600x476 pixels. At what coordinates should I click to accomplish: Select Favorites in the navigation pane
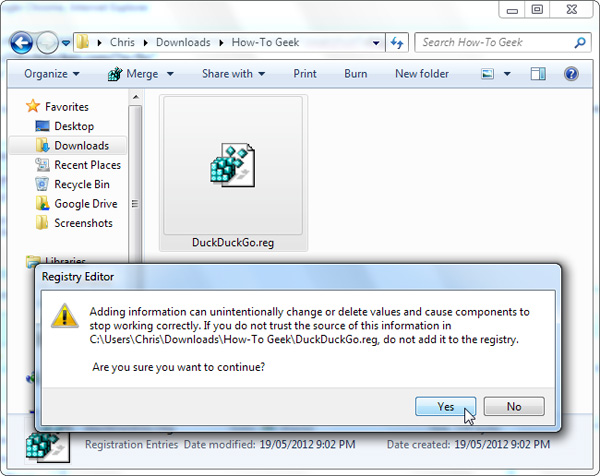pyautogui.click(x=67, y=106)
